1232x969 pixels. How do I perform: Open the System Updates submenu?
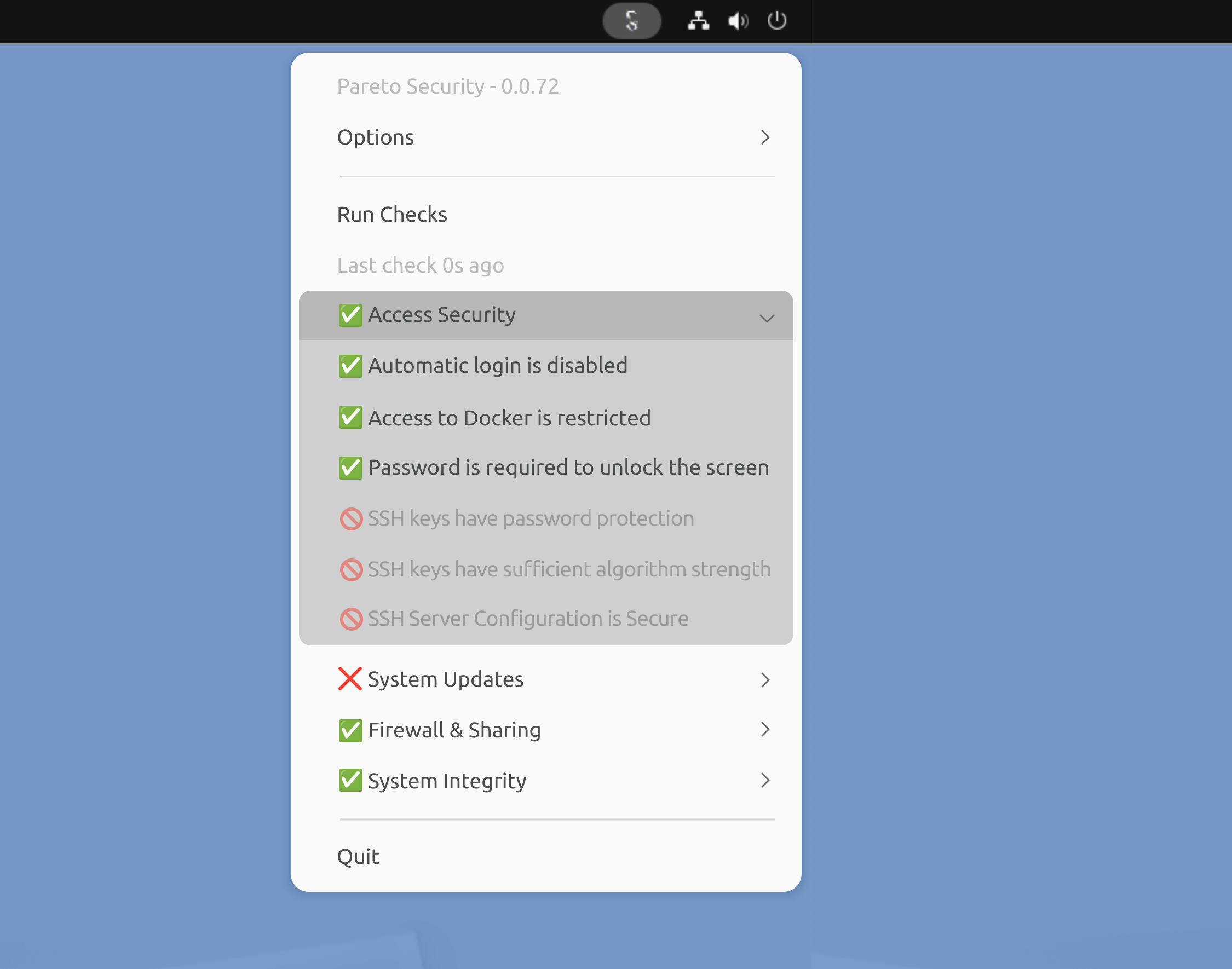765,679
